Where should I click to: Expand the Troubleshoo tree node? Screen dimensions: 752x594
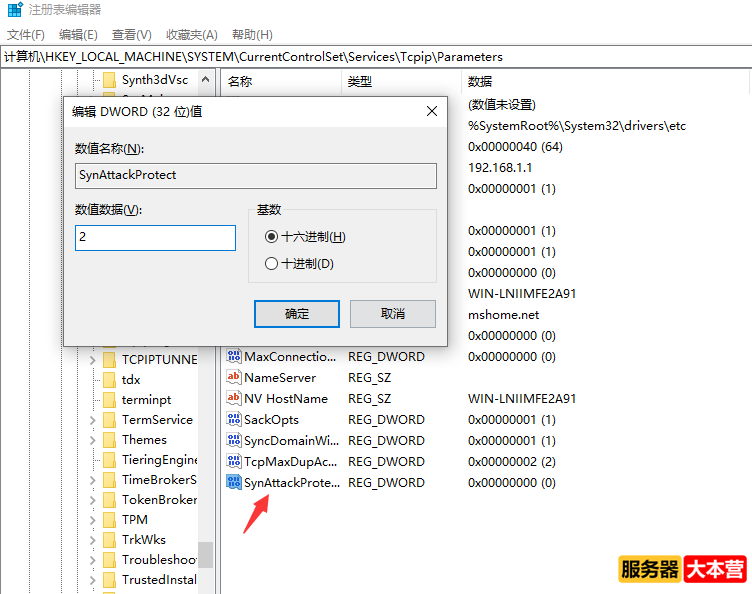coord(93,559)
